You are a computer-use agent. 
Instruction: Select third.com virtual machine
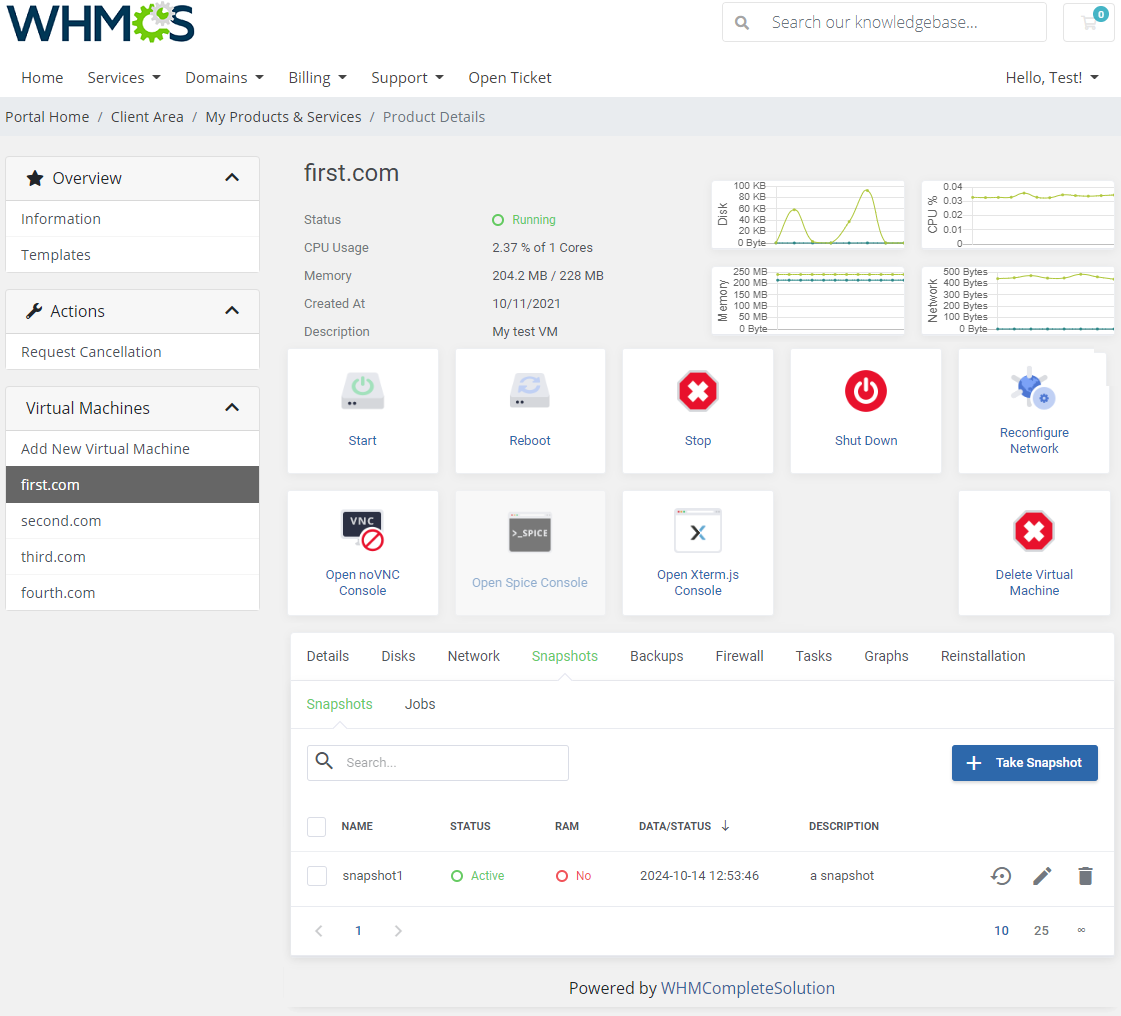pyautogui.click(x=132, y=556)
